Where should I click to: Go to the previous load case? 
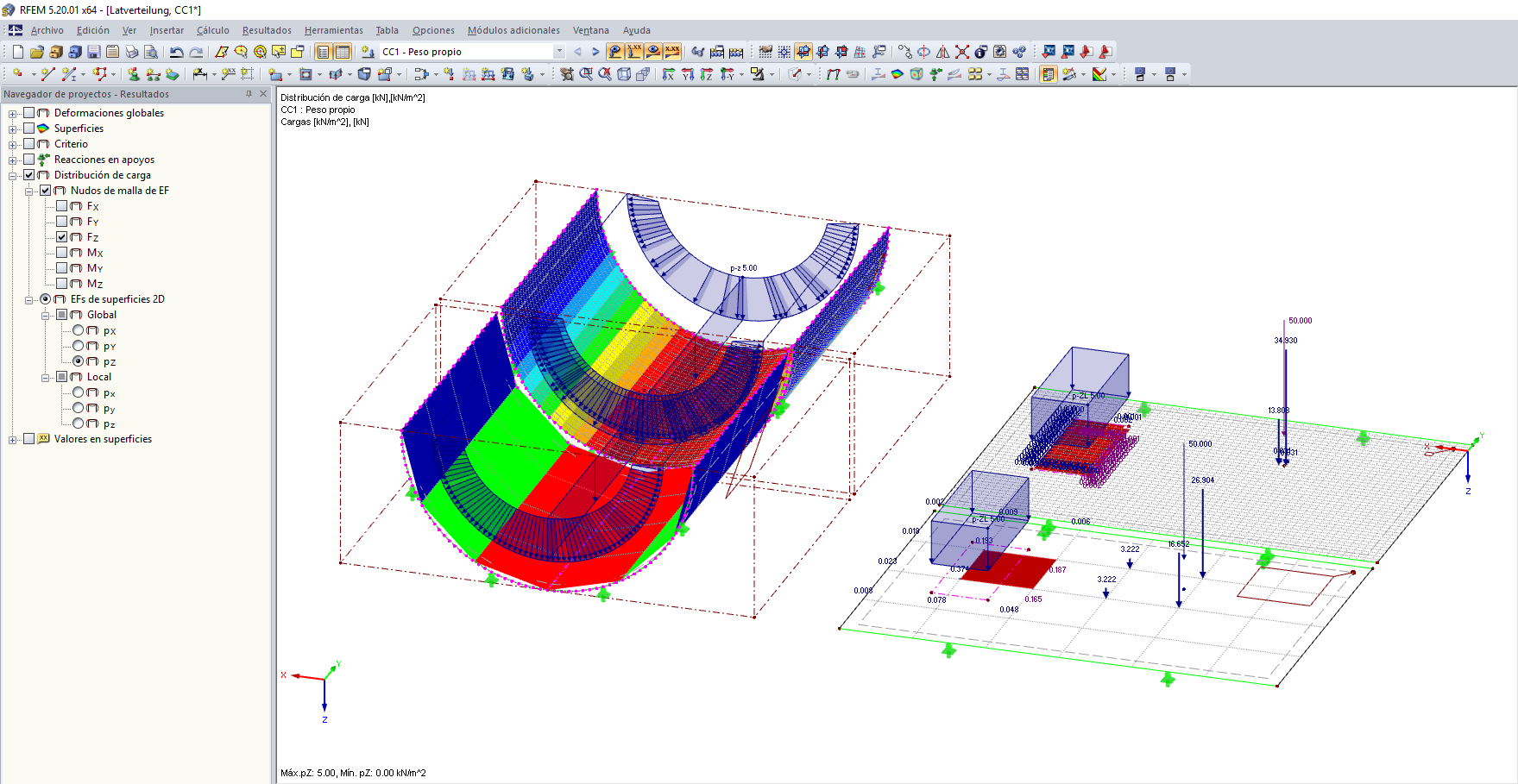pos(577,52)
